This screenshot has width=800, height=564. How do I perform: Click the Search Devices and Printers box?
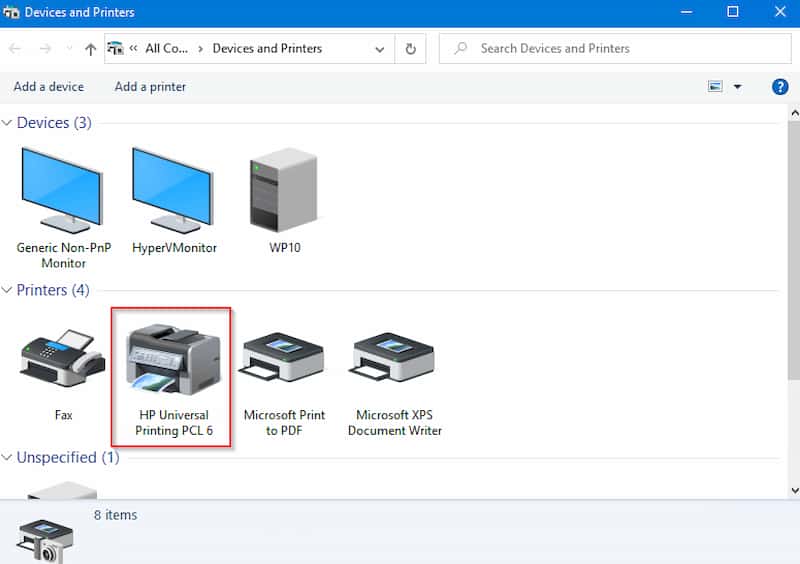pyautogui.click(x=610, y=48)
